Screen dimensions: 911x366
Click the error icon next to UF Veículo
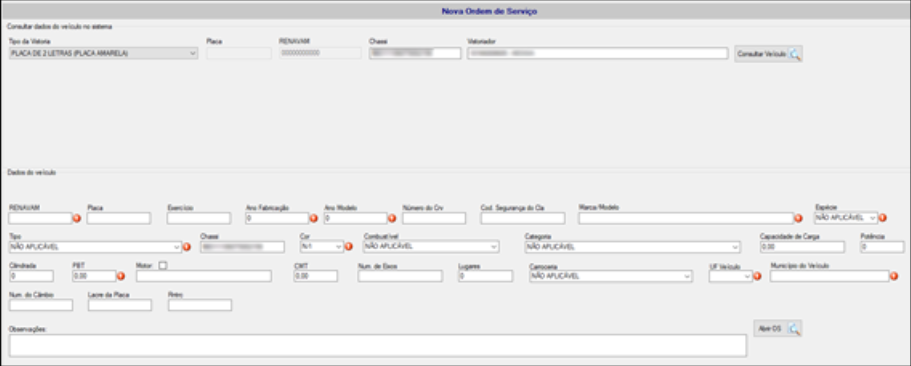click(757, 277)
